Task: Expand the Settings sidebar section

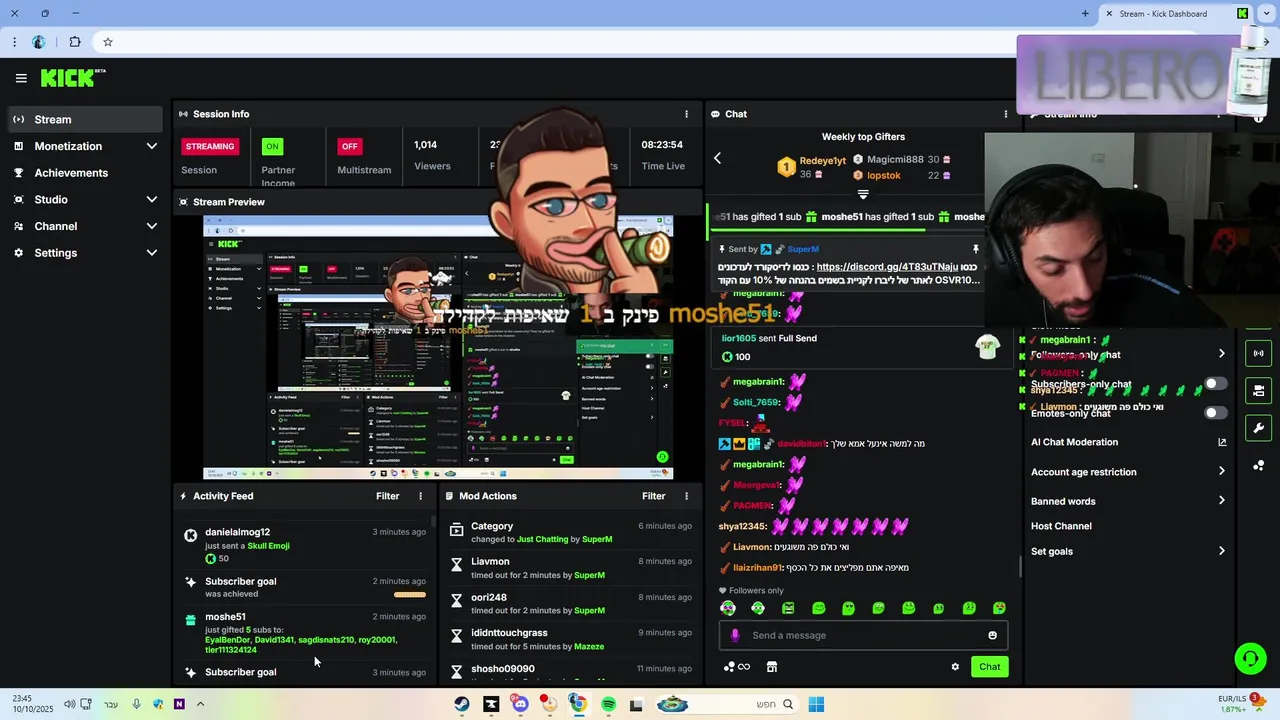Action: (x=84, y=253)
